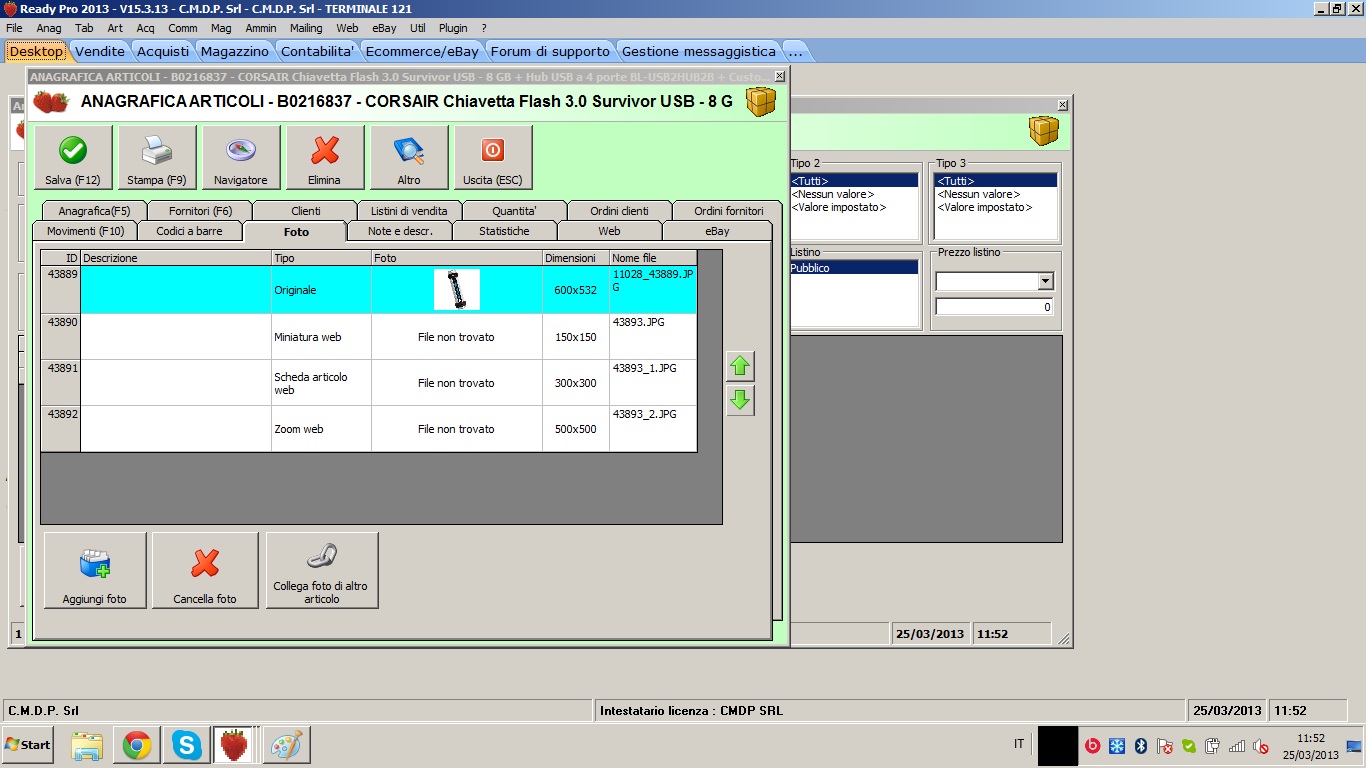Open the Mag menu
The width and height of the screenshot is (1366, 768).
[221, 28]
